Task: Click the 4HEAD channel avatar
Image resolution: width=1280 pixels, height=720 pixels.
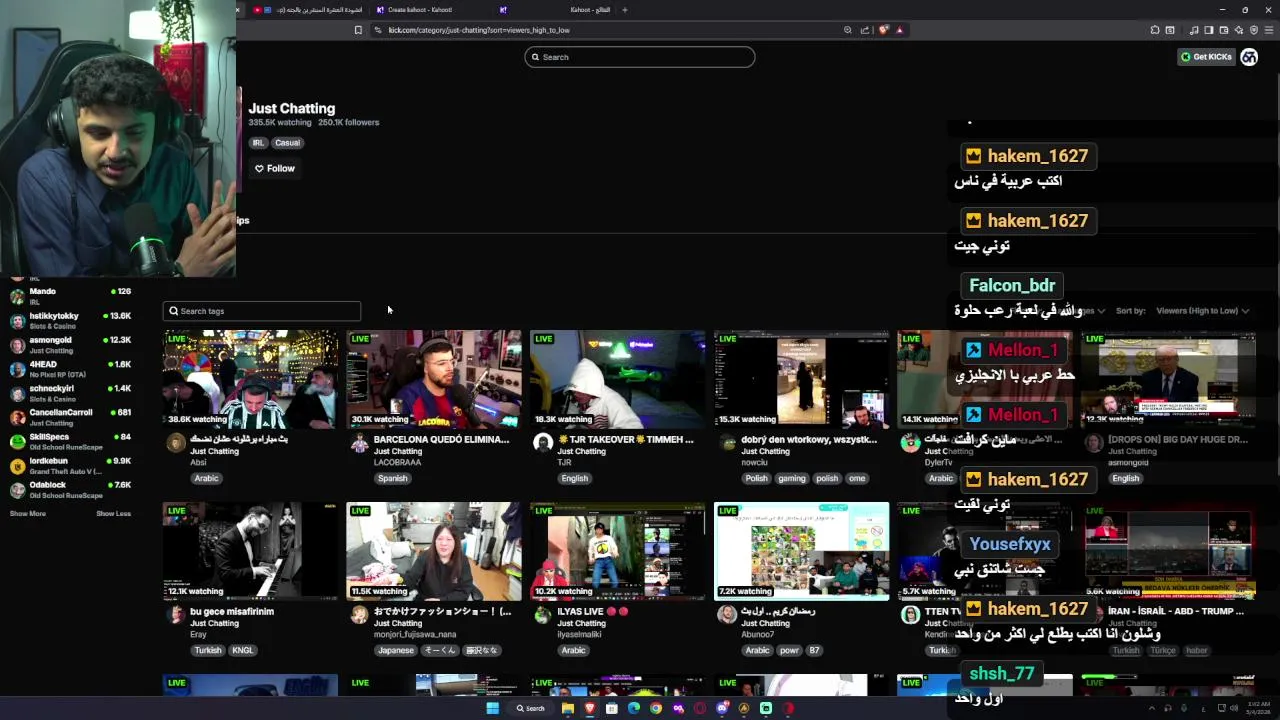Action: tap(17, 369)
